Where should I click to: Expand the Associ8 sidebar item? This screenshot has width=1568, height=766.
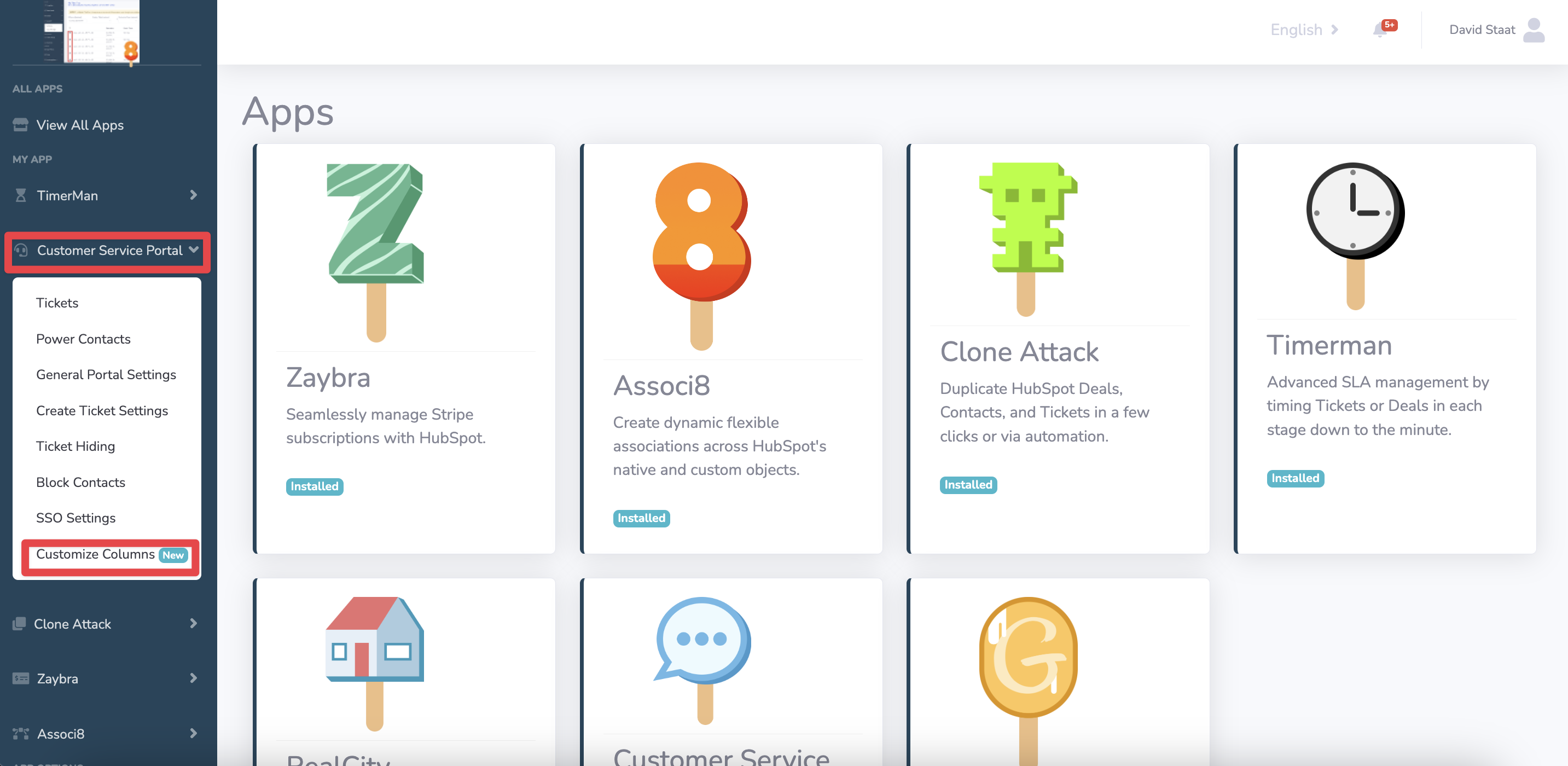pyautogui.click(x=107, y=733)
